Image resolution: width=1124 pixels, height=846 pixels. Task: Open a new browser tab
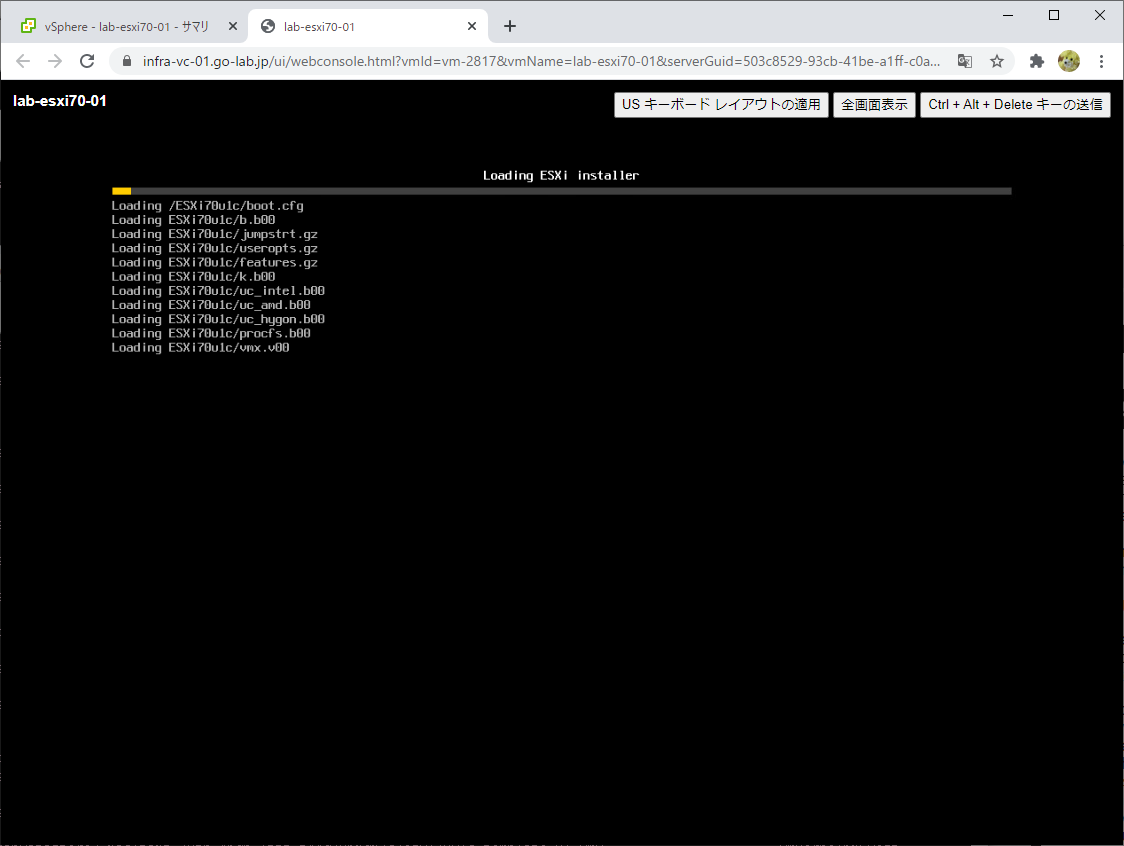tap(510, 27)
